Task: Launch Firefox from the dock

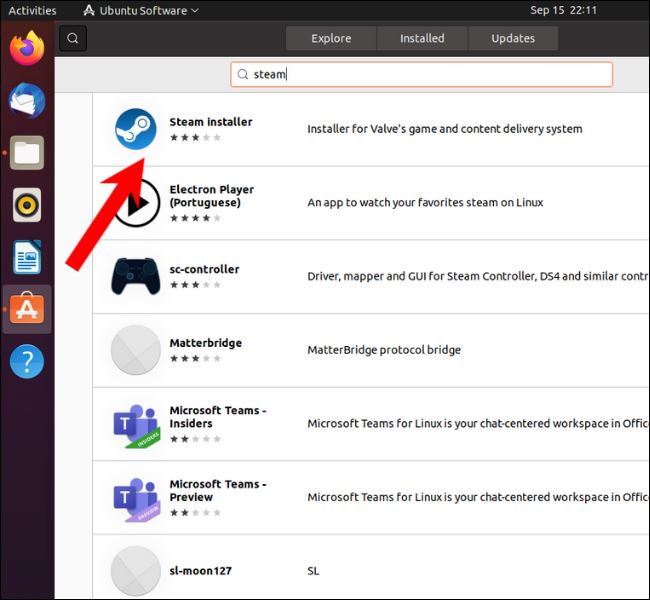Action: point(27,48)
